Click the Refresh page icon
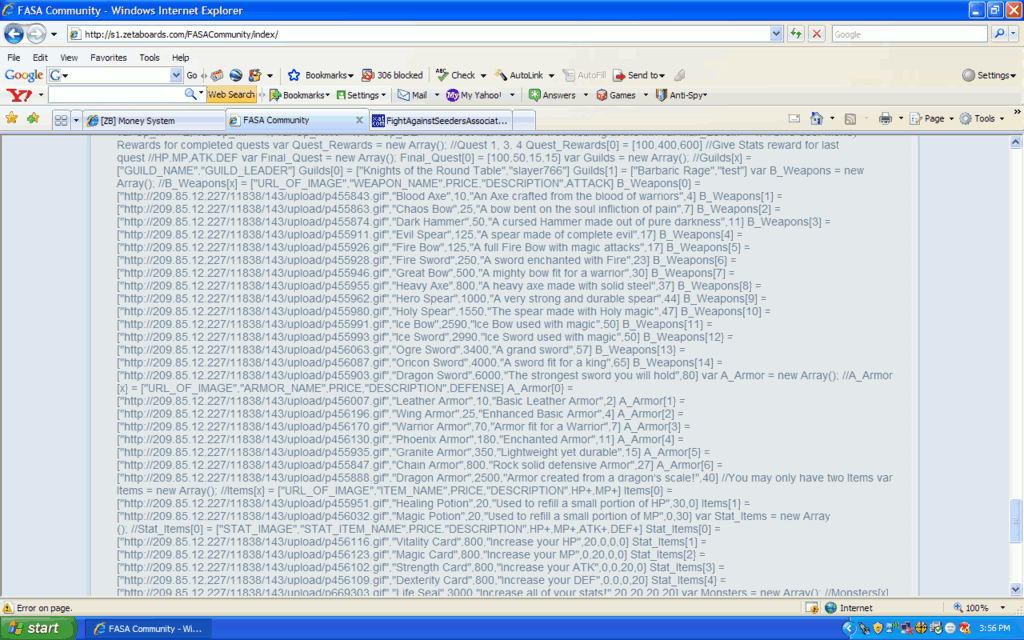This screenshot has width=1024, height=640. point(796,34)
